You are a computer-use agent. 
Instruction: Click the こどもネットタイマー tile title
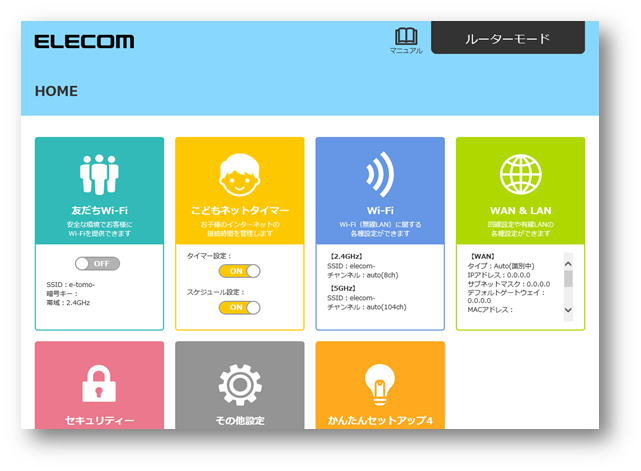[x=240, y=211]
